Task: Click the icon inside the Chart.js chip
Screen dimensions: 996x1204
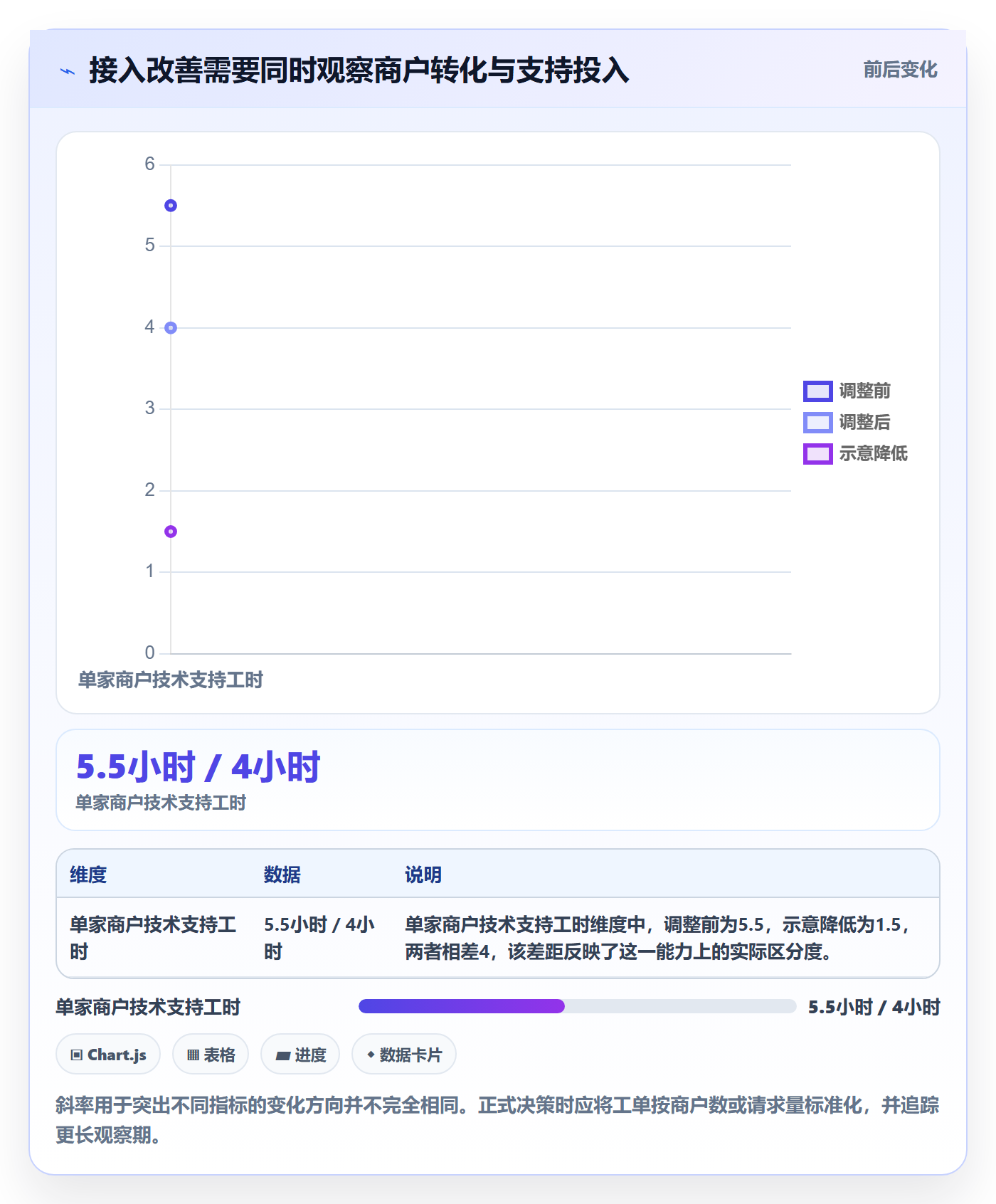Action: pyautogui.click(x=77, y=1055)
